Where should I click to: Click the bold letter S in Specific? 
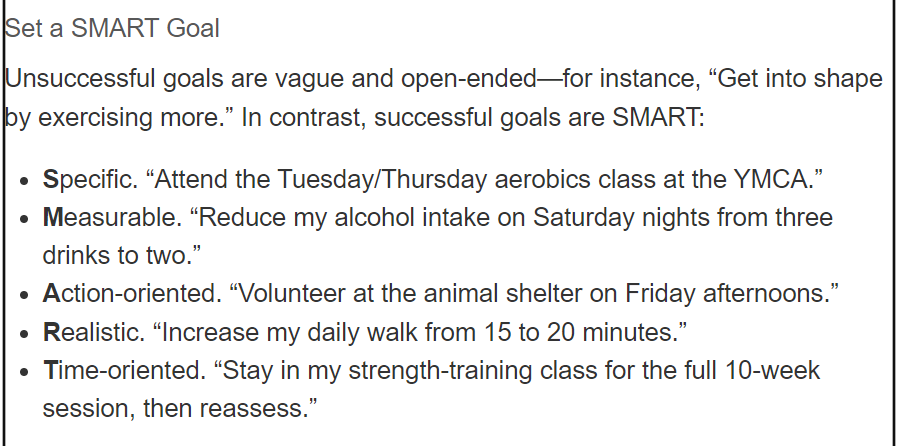pos(50,180)
